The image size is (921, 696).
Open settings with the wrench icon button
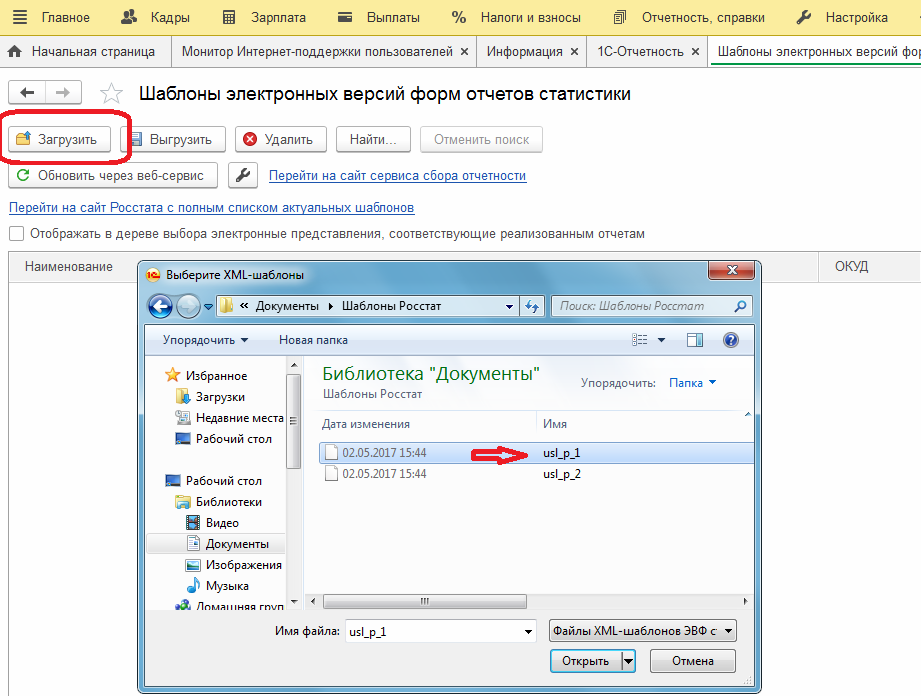click(x=243, y=176)
